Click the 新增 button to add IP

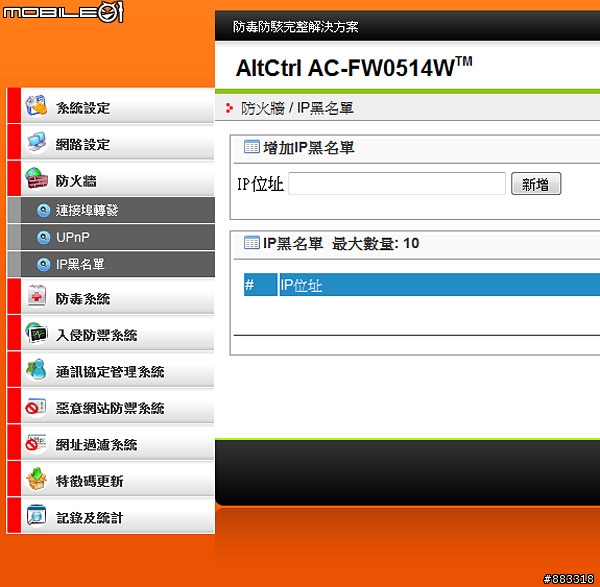[x=536, y=184]
